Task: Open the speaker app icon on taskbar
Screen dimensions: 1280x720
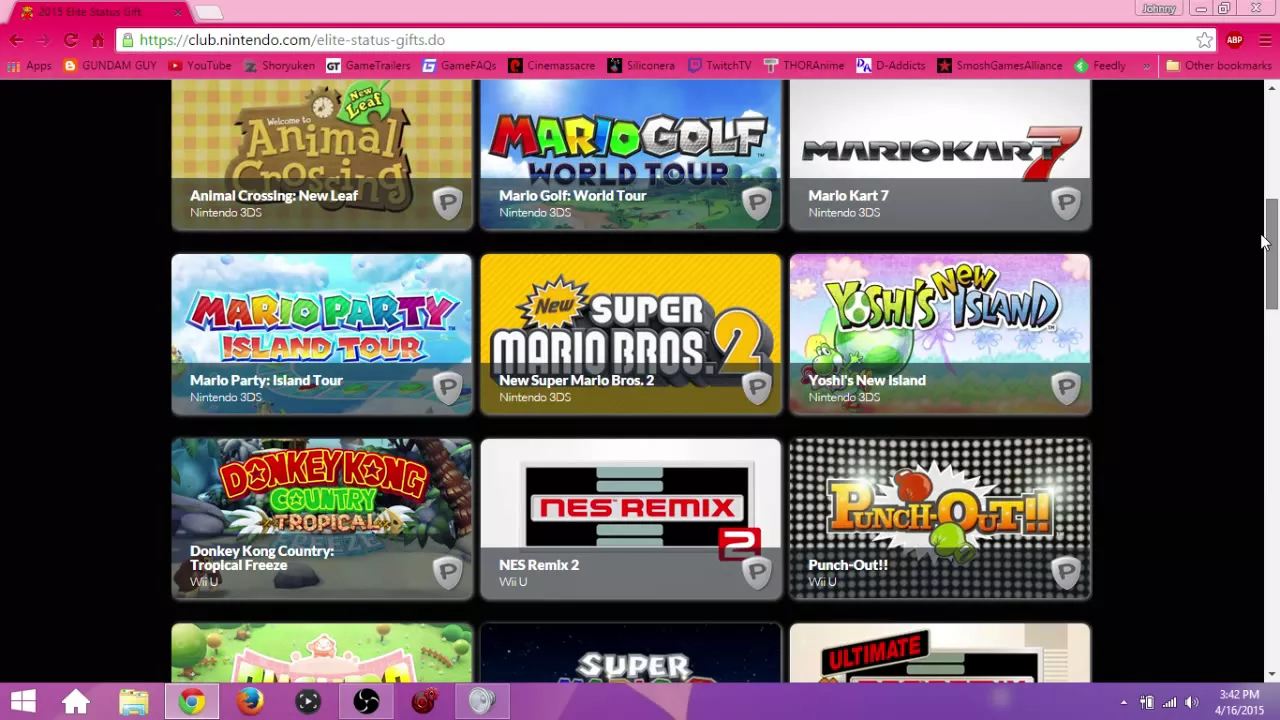Action: (482, 702)
